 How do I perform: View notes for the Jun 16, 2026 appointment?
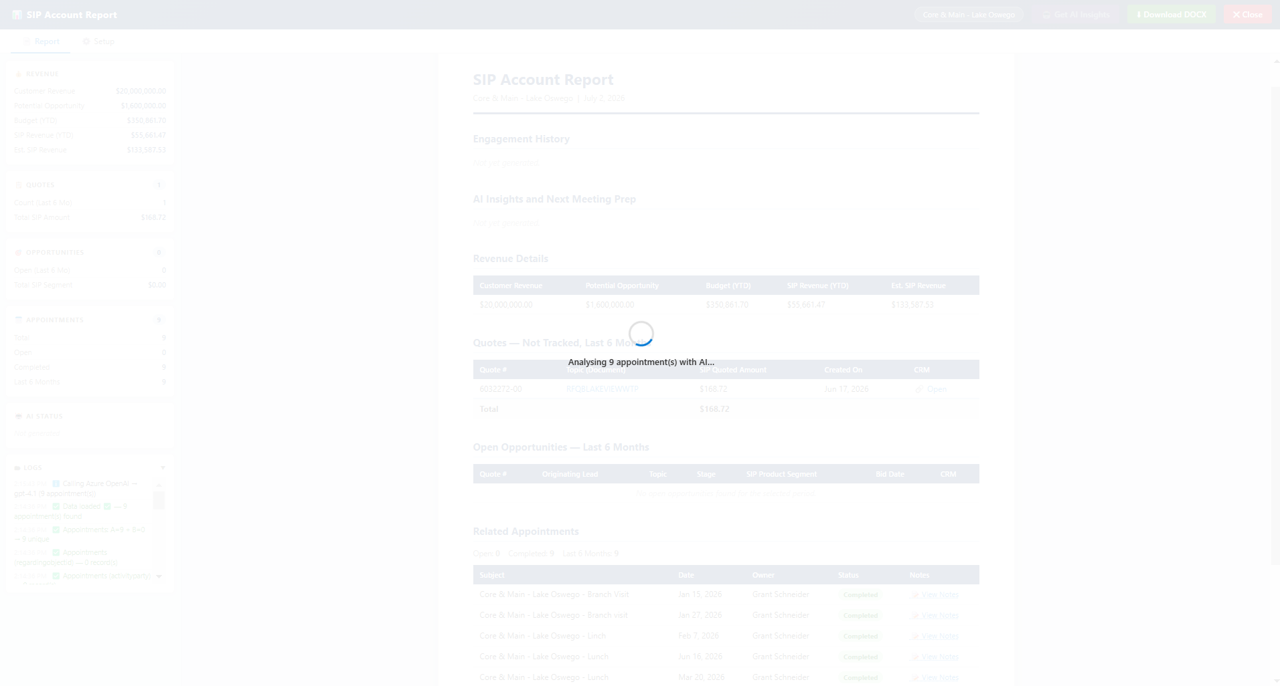click(935, 657)
